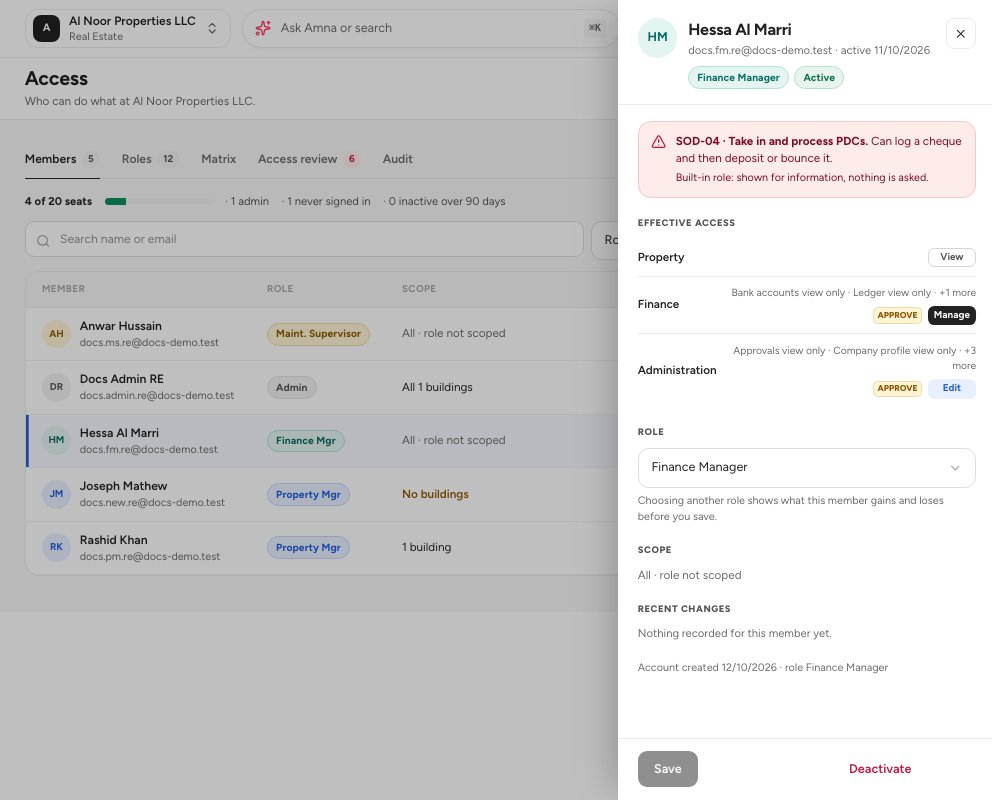Click the ROLE column header

tap(280, 288)
